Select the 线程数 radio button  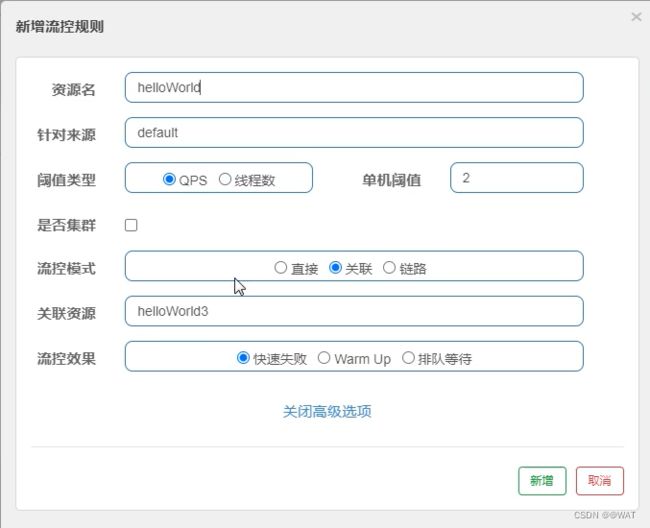[x=225, y=179]
